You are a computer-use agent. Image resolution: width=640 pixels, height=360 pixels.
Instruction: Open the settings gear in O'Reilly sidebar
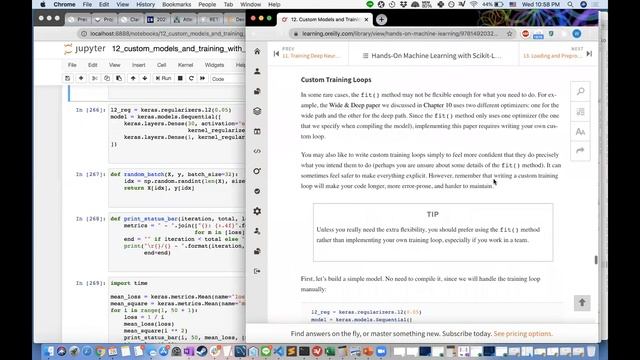coord(257,211)
